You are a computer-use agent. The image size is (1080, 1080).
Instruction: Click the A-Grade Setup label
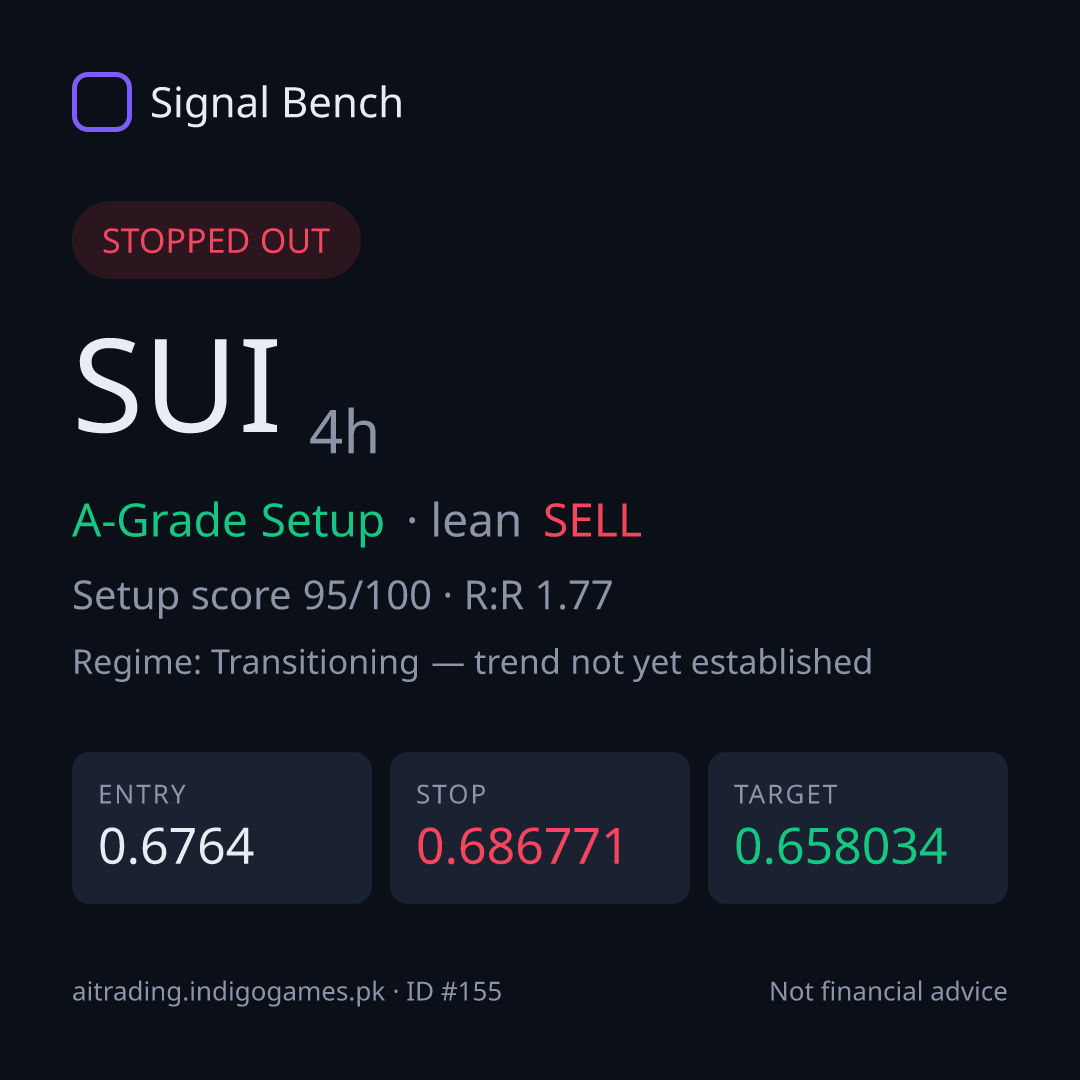pos(228,521)
